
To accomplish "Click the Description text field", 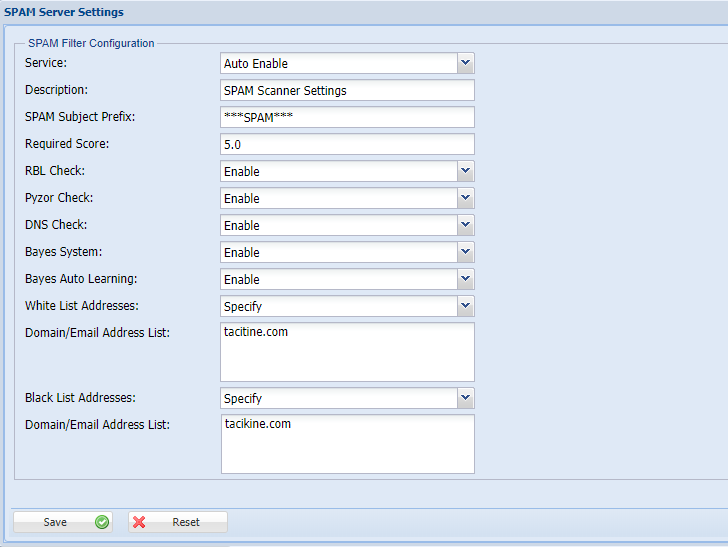I will tap(347, 90).
